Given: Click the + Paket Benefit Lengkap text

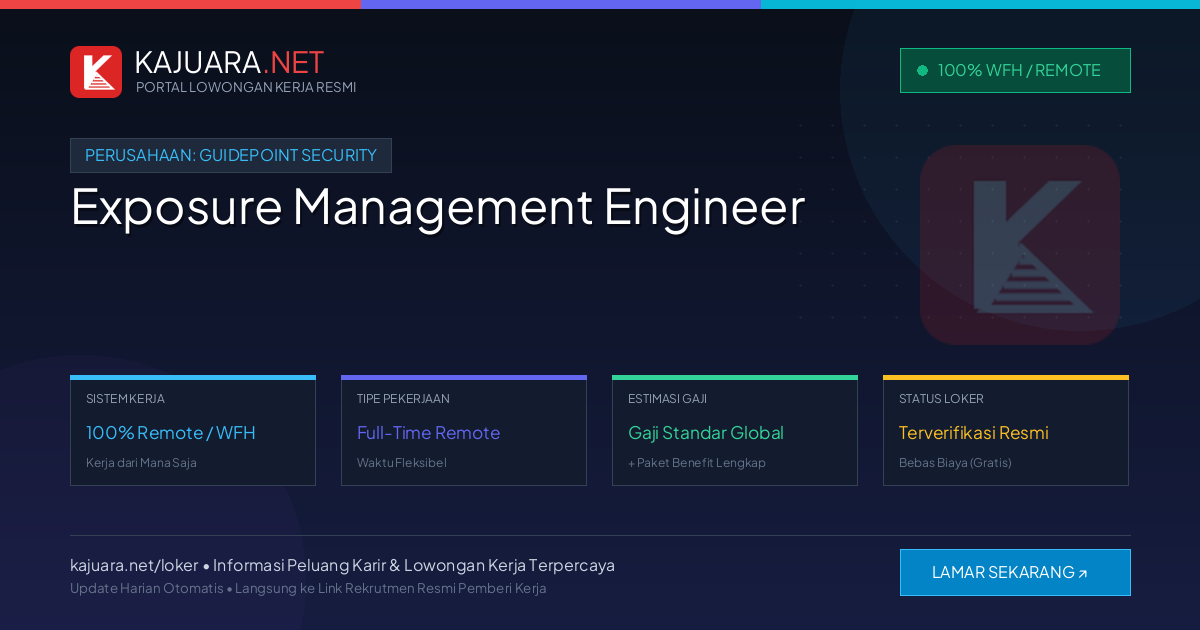Looking at the screenshot, I should [697, 463].
